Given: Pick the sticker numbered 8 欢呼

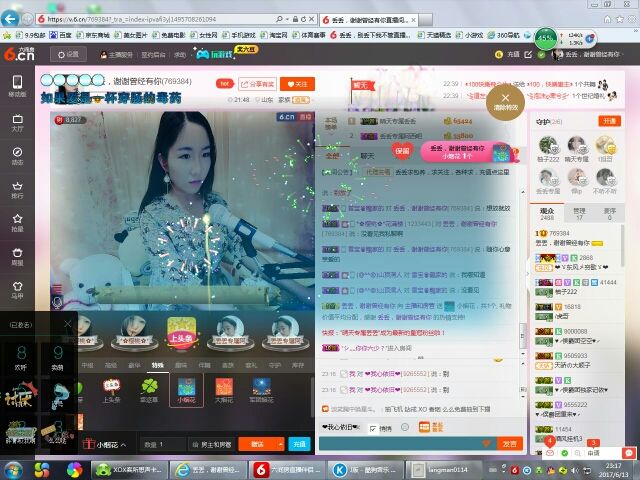Looking at the screenshot, I should click(20, 358).
